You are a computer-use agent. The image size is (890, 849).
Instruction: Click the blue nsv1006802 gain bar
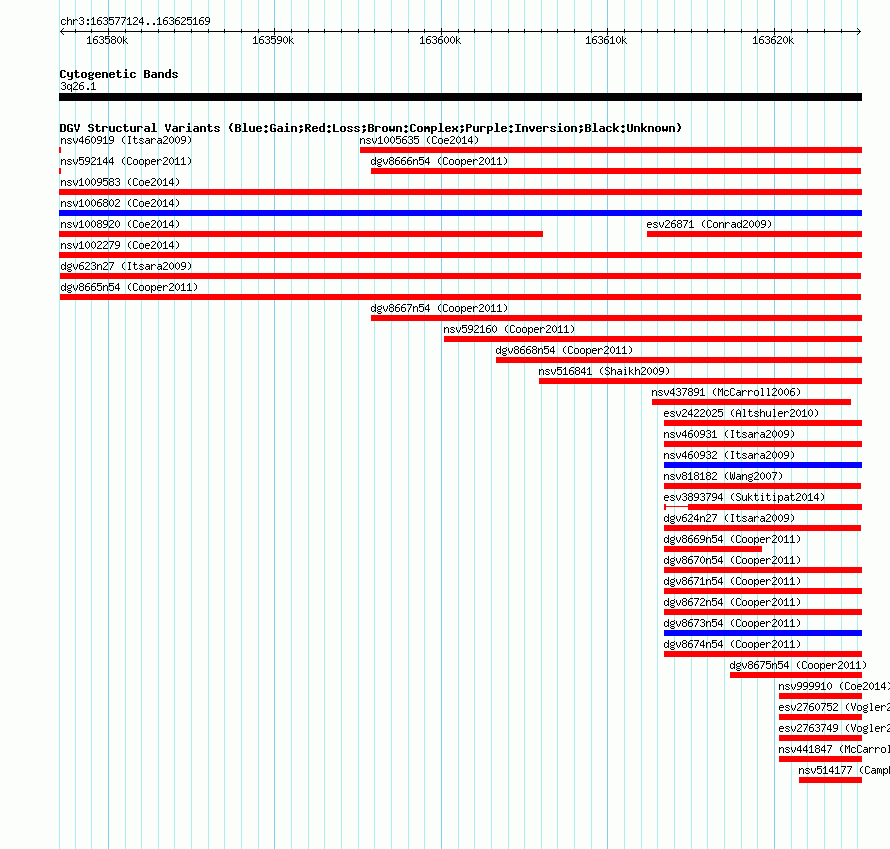click(460, 213)
